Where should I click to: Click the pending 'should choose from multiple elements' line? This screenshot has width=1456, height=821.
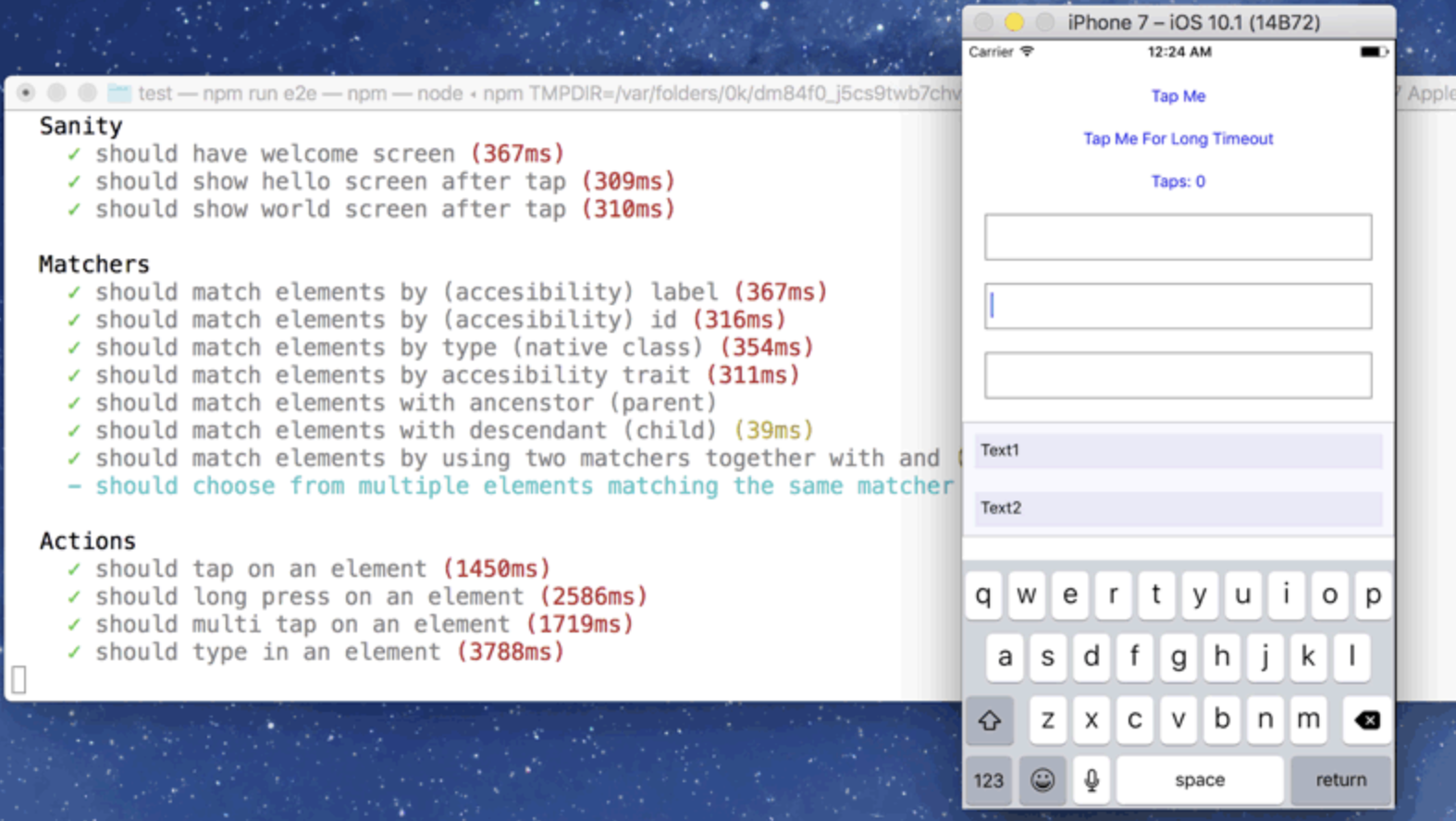(x=511, y=486)
